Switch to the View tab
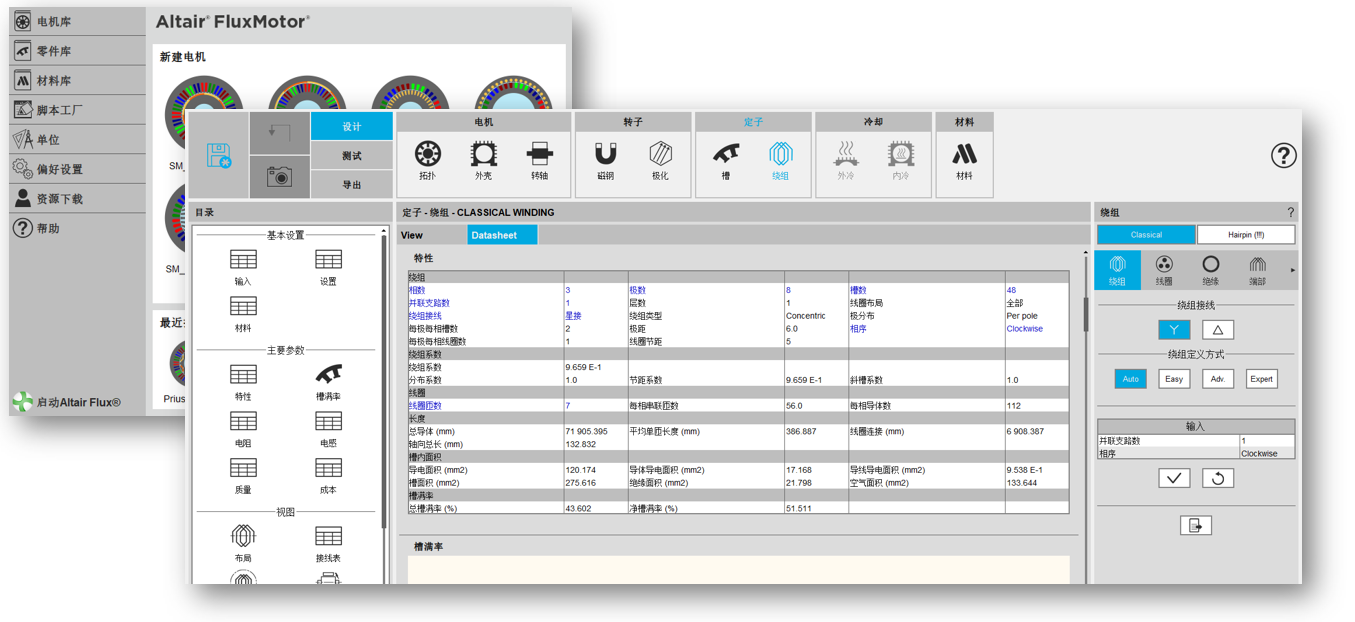This screenshot has width=1355, height=622. (x=412, y=235)
